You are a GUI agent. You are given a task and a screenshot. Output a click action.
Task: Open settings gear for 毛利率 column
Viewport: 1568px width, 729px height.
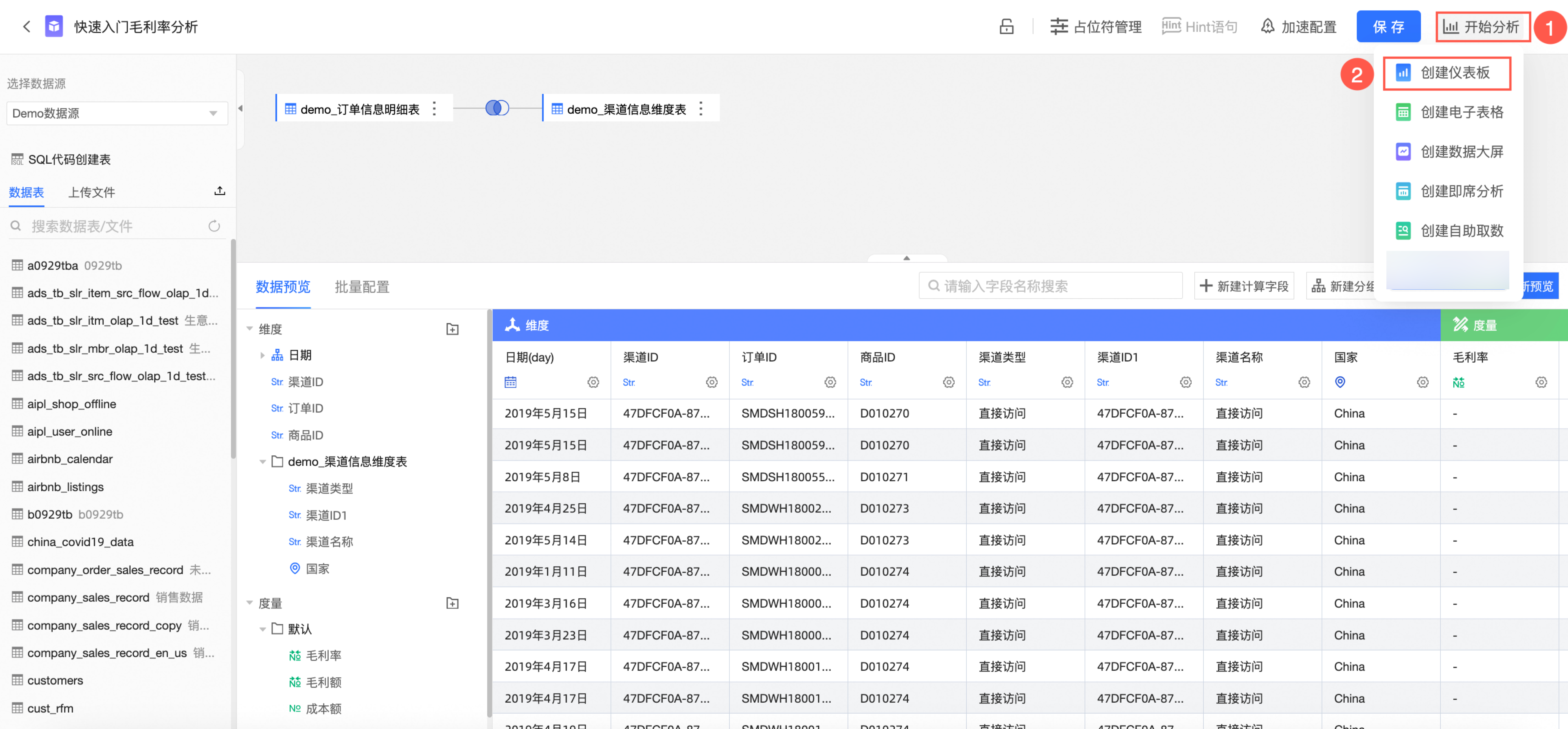pyautogui.click(x=1541, y=382)
